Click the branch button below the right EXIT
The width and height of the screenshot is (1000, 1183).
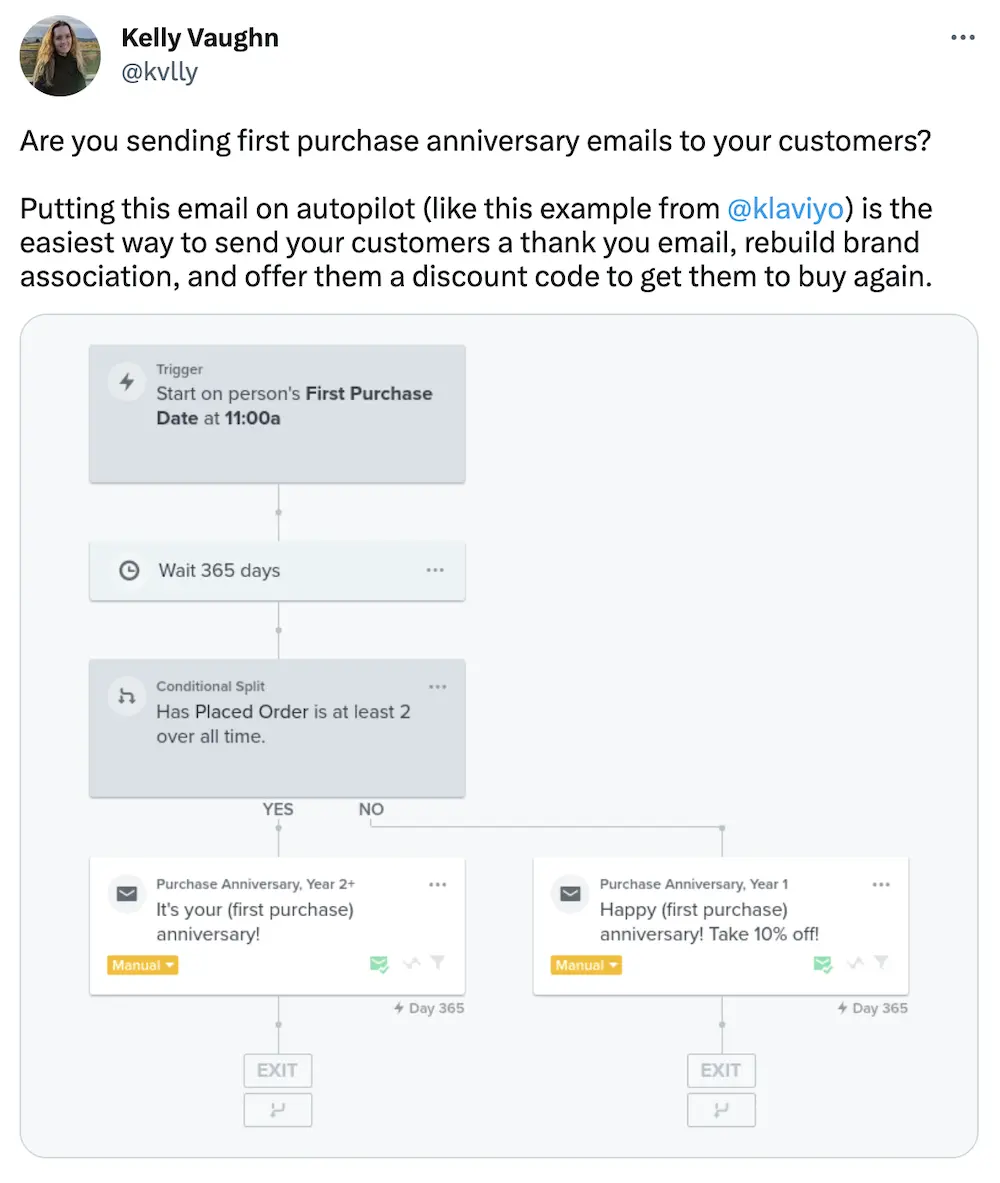point(721,1110)
